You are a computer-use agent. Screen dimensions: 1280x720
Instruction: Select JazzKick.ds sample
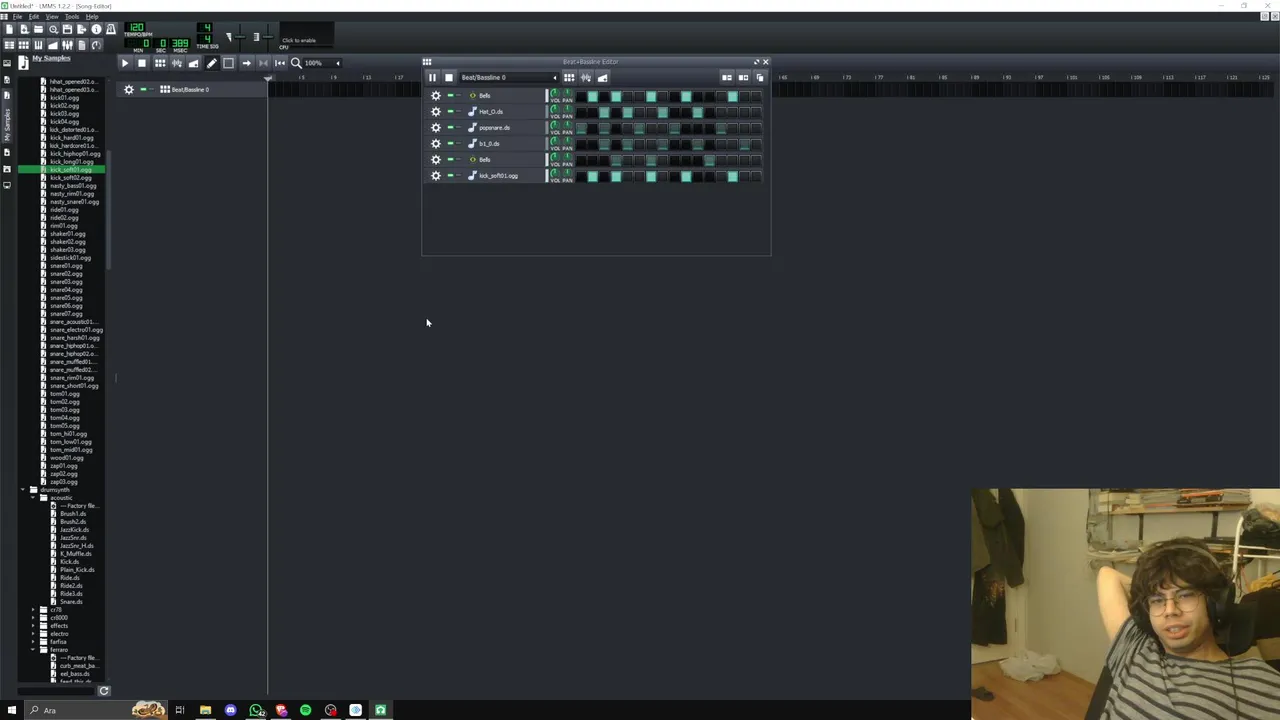pyautogui.click(x=74, y=530)
